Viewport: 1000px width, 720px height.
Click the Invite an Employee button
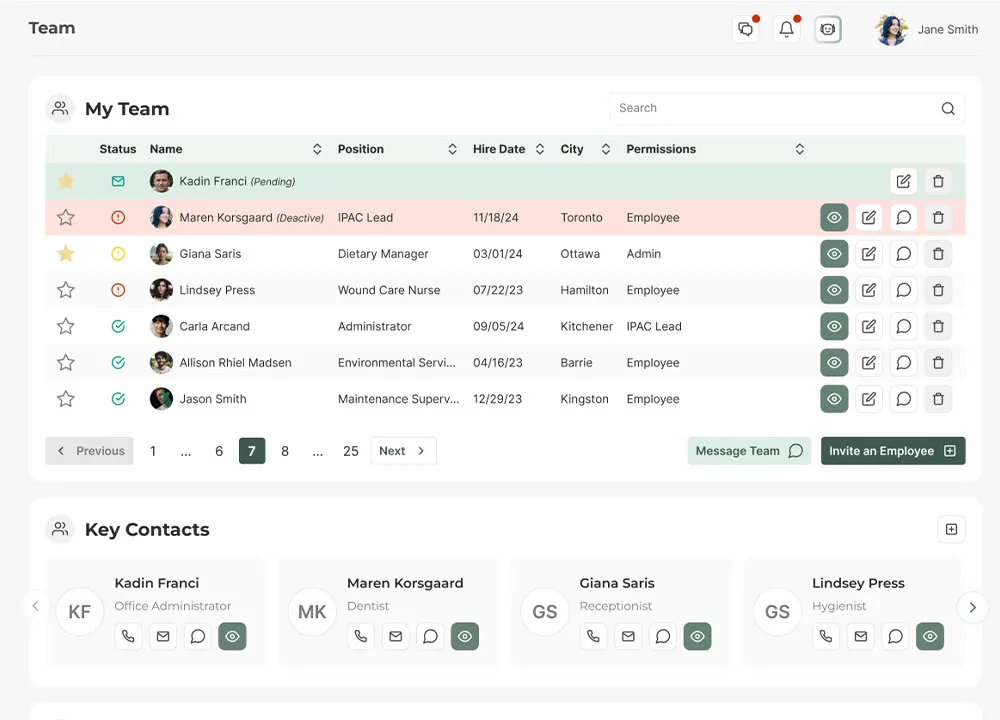[893, 451]
